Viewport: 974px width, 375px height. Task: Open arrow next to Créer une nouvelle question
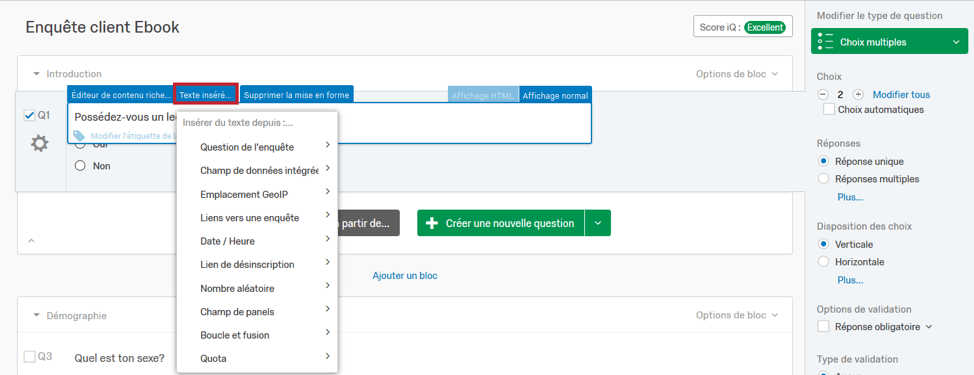tap(598, 223)
